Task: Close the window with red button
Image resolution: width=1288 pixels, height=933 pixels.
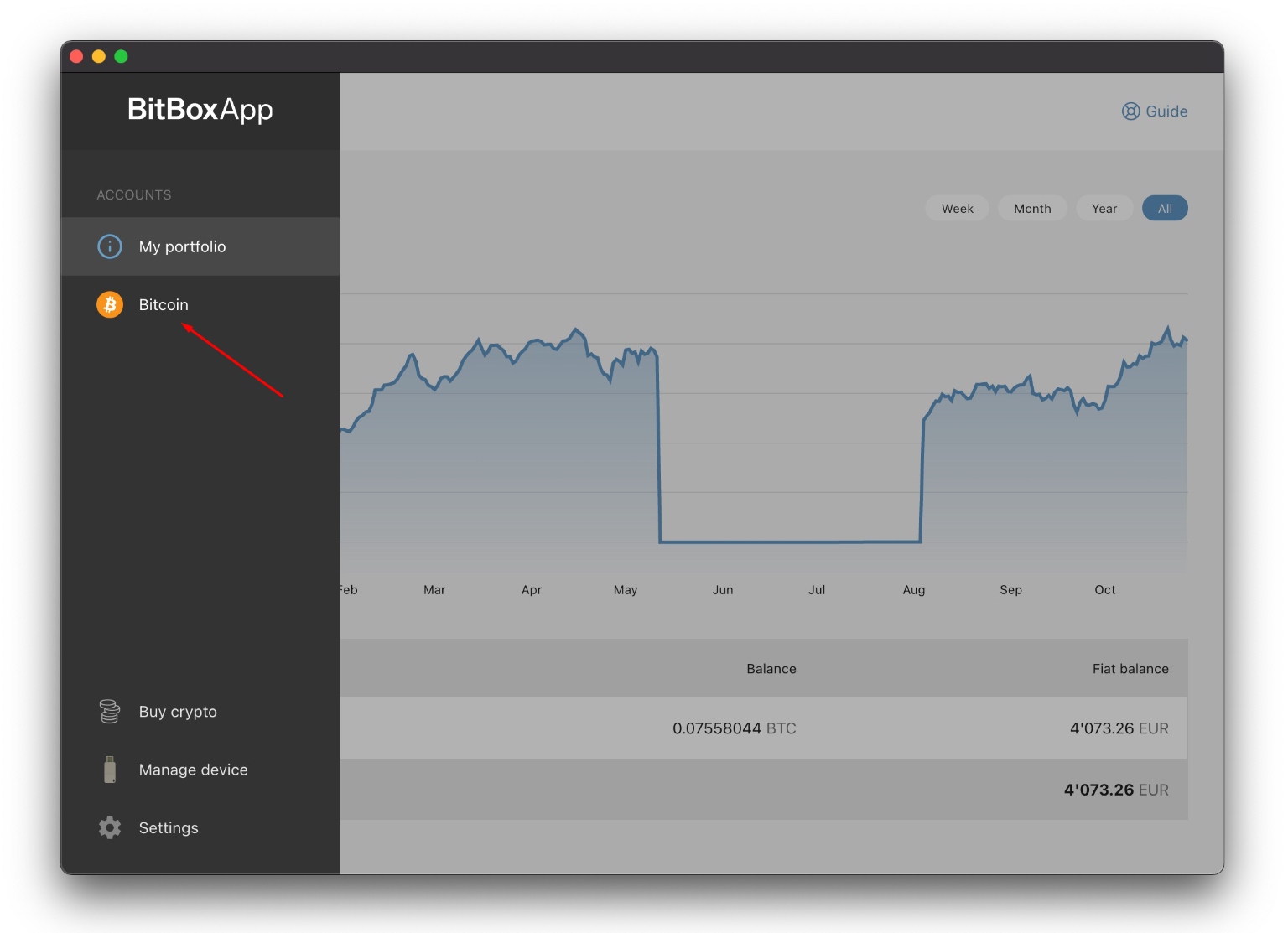Action: [76, 56]
